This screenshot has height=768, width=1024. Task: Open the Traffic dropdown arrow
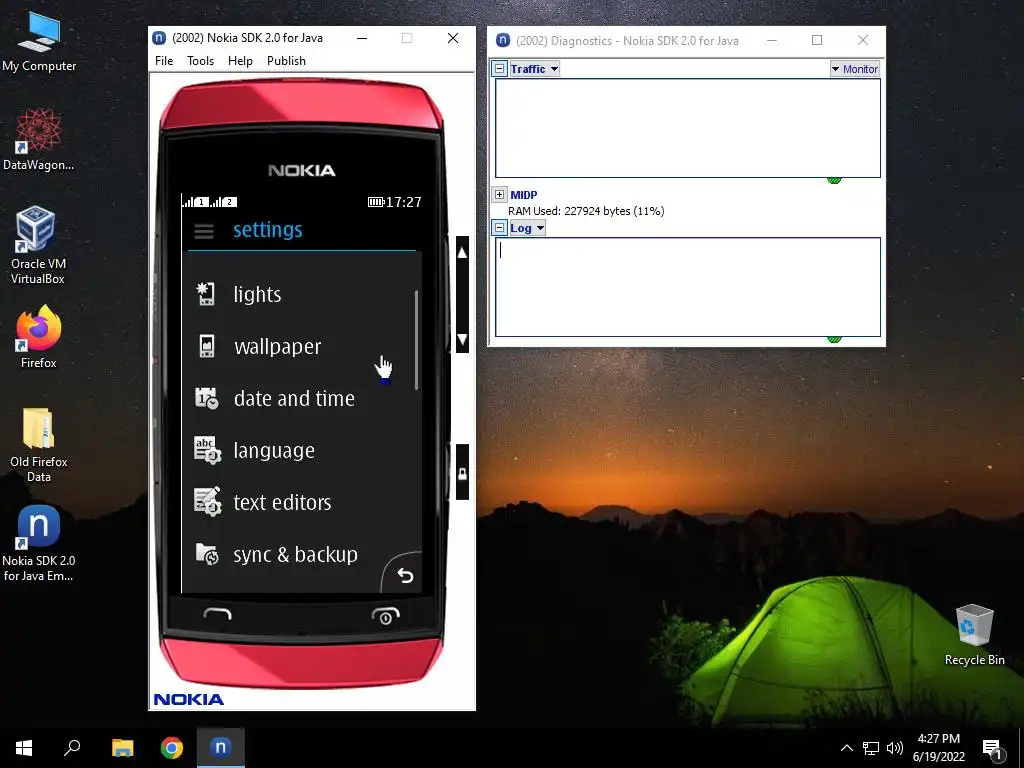coord(554,69)
